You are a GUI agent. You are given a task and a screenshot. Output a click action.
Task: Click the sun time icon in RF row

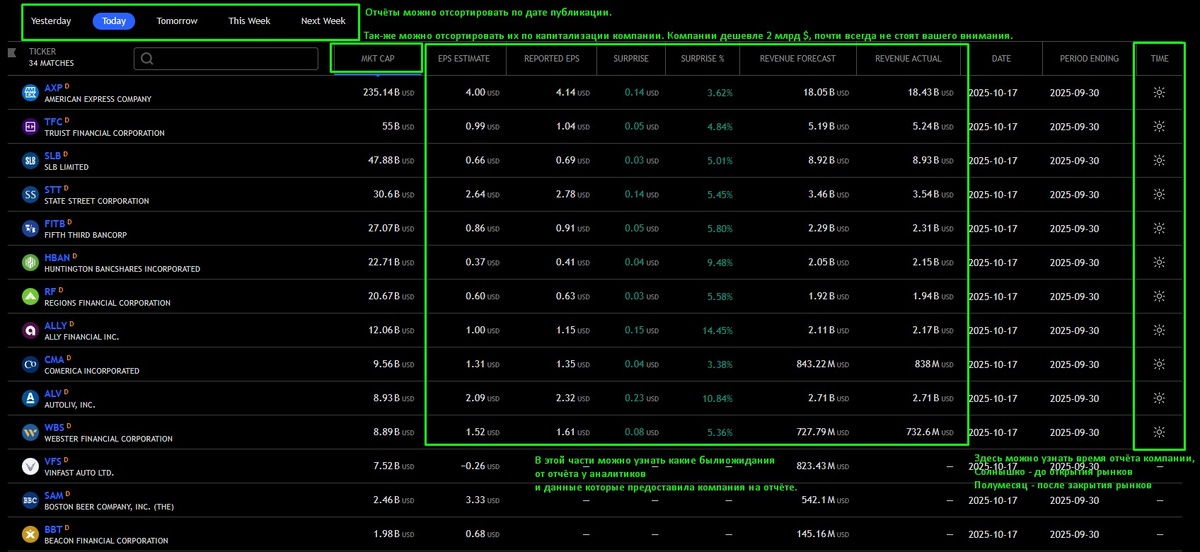[1159, 296]
